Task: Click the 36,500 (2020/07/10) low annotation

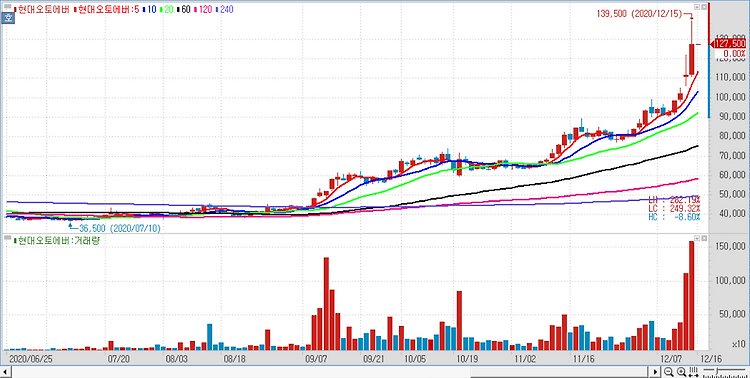Action: pyautogui.click(x=120, y=228)
